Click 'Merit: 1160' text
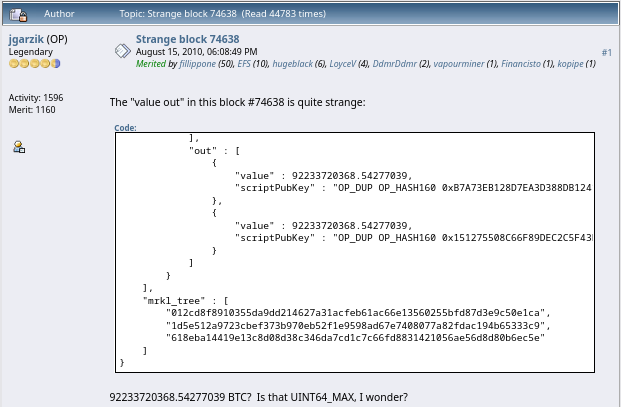The width and height of the screenshot is (621, 407). click(32, 110)
